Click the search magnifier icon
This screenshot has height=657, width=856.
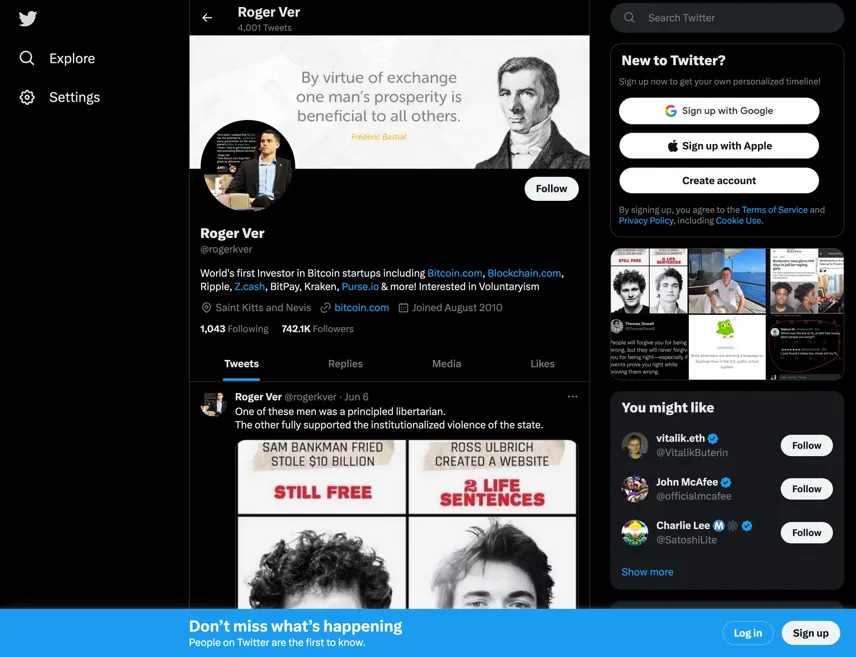pyautogui.click(x=629, y=17)
